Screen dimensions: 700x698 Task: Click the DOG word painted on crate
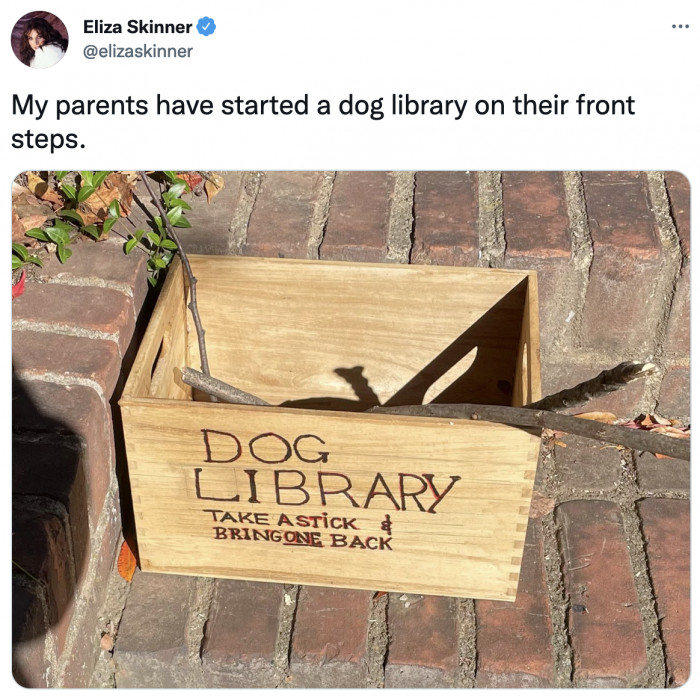[x=266, y=448]
